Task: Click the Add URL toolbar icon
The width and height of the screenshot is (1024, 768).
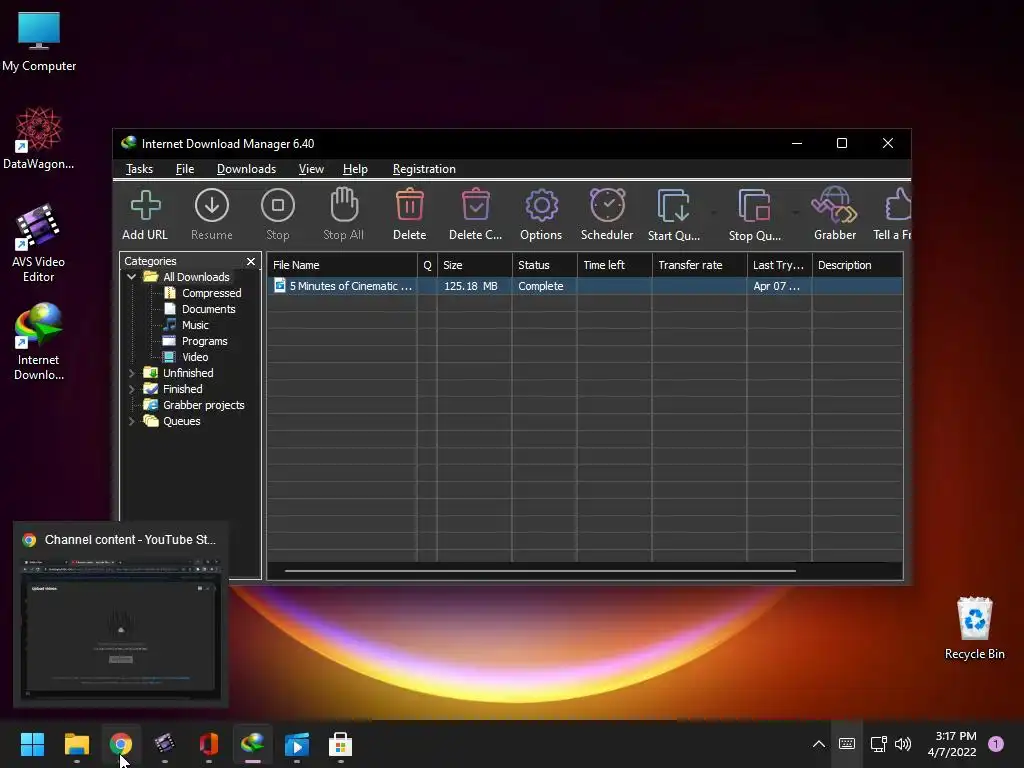Action: [x=145, y=214]
